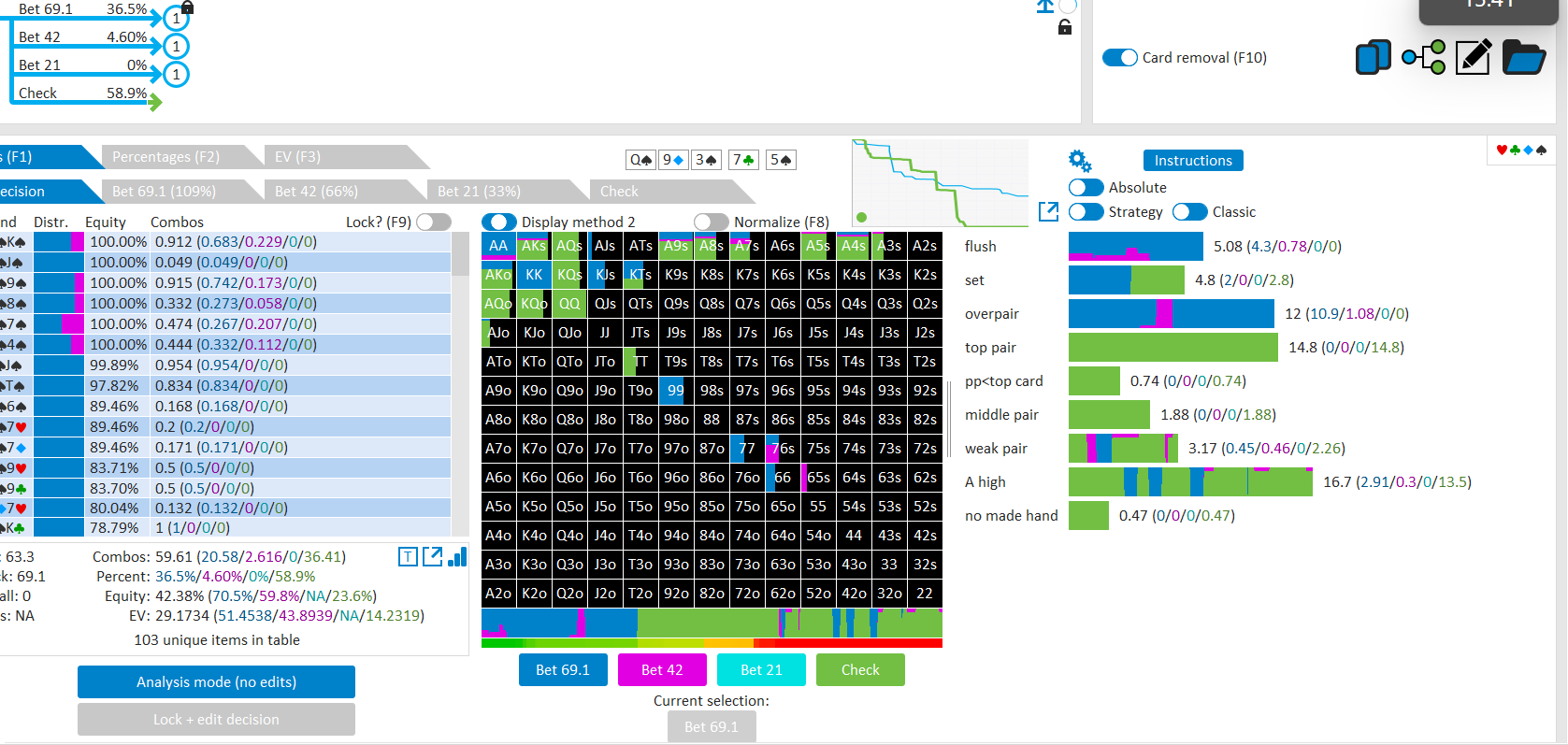The image size is (1568, 745).
Task: Click the Combos column header
Action: click(x=177, y=222)
